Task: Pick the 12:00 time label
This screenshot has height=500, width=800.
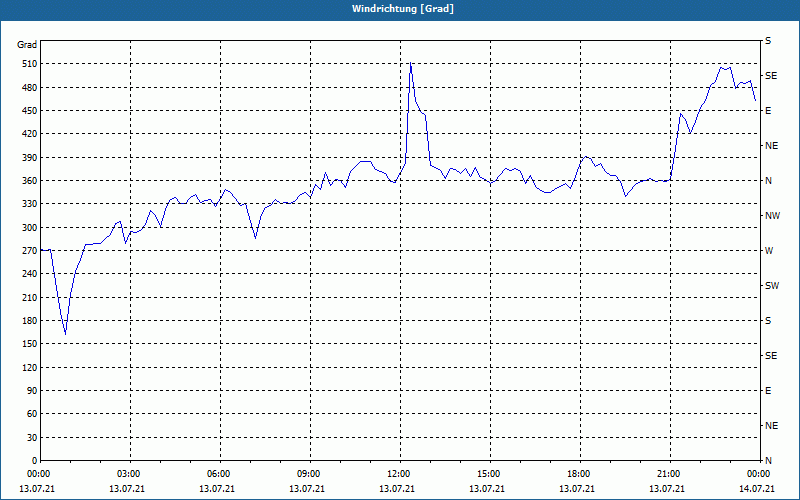Action: [x=397, y=474]
